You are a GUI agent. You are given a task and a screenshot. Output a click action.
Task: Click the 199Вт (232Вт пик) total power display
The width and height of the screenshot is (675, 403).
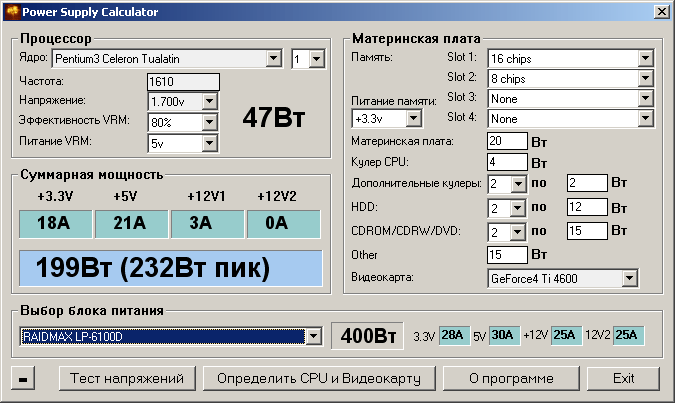pyautogui.click(x=171, y=268)
